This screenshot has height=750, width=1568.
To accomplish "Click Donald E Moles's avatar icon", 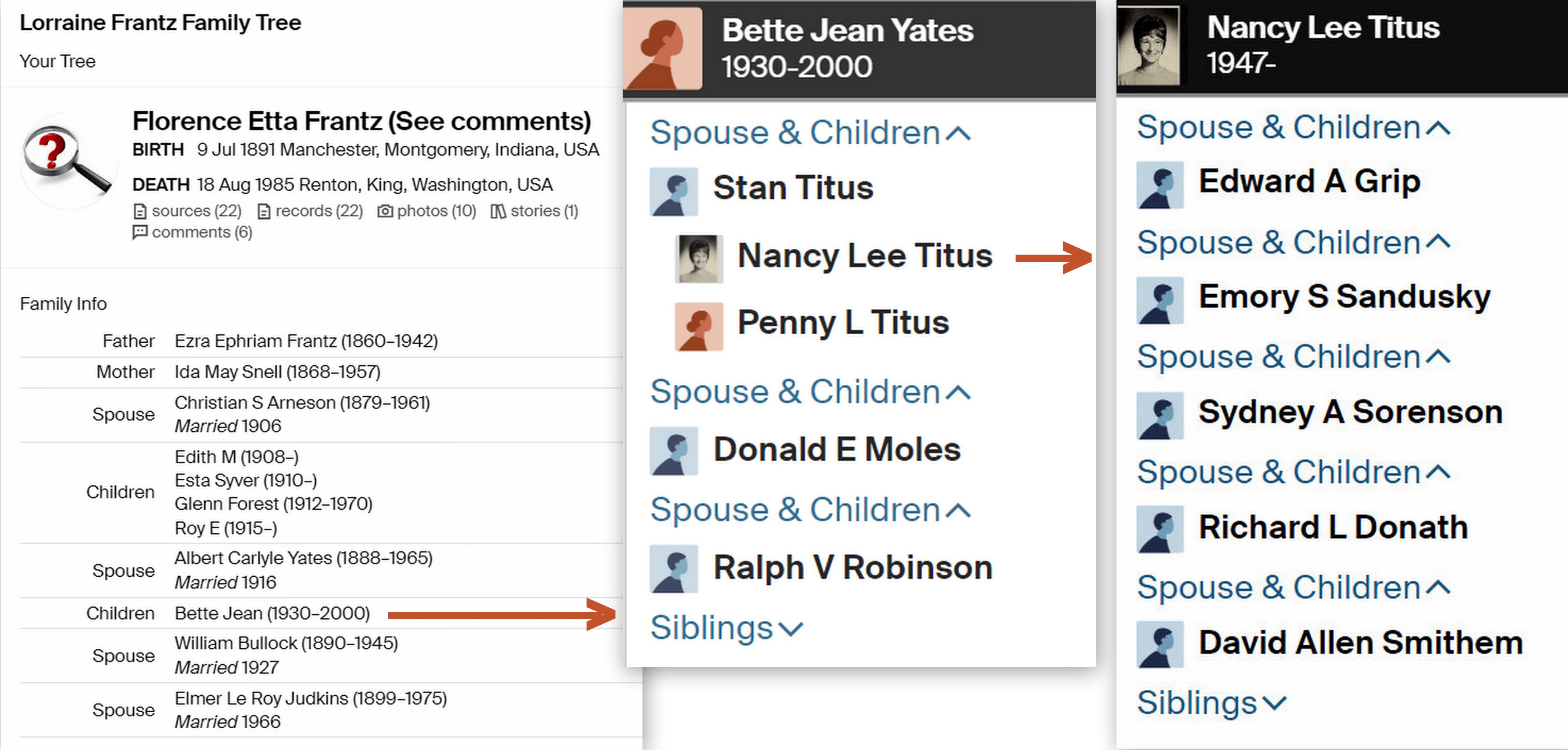I will tap(673, 451).
